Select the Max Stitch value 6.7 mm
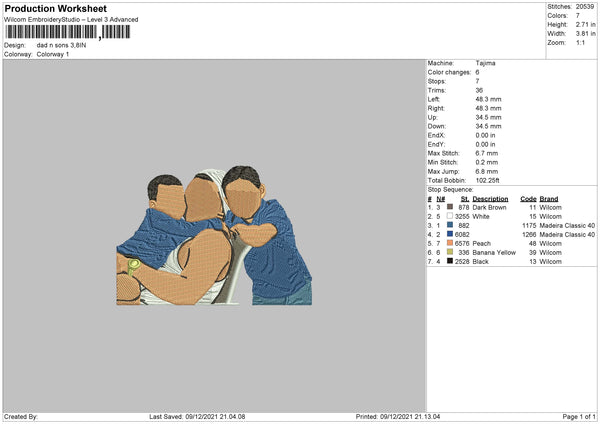Image resolution: width=600 pixels, height=424 pixels. pos(487,153)
